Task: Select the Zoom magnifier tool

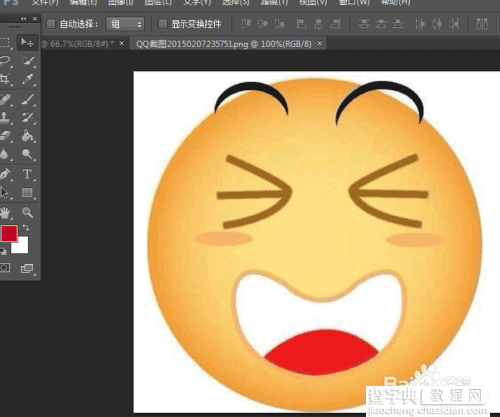Action: tap(27, 212)
